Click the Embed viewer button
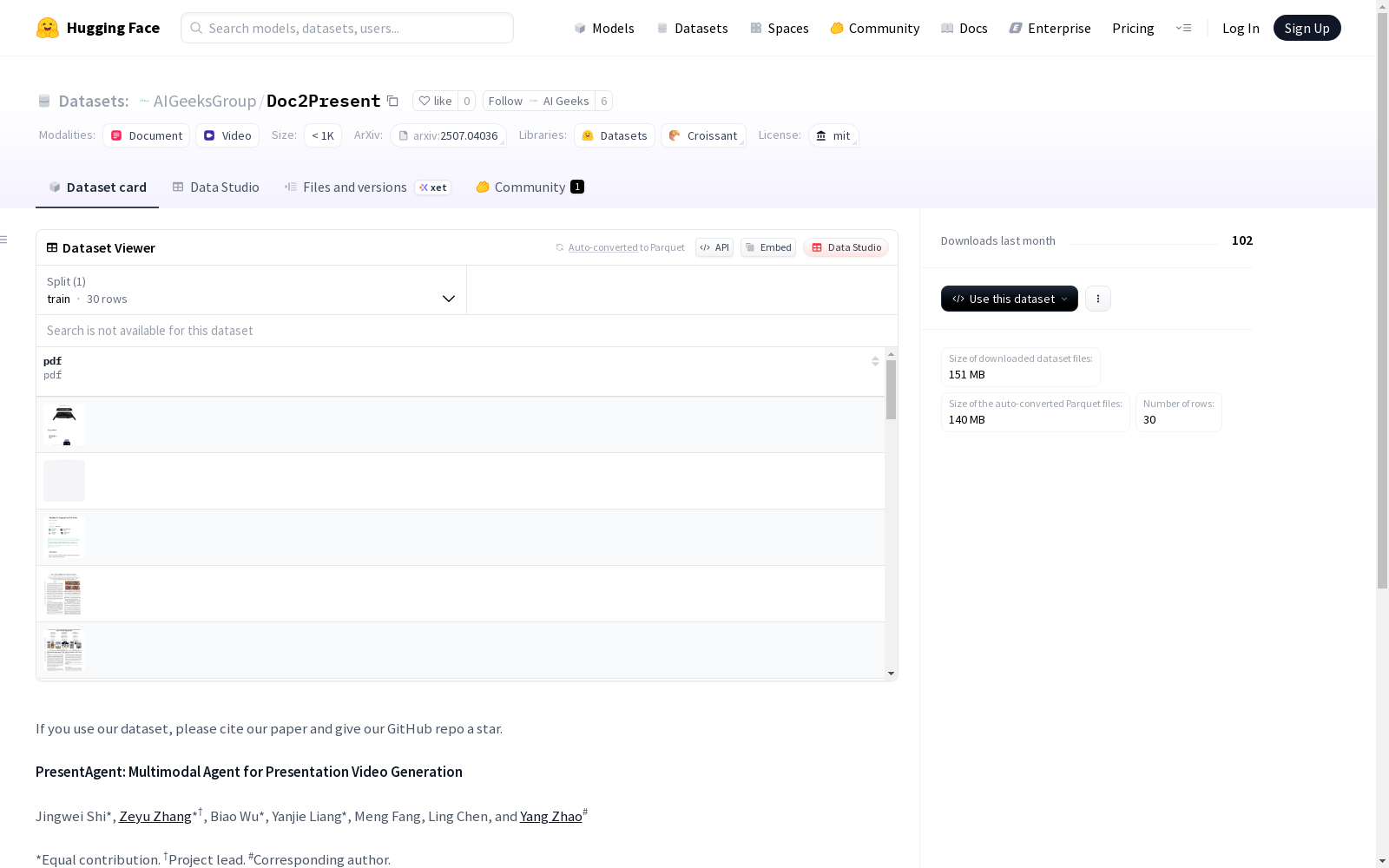Image resolution: width=1389 pixels, height=868 pixels. point(768,247)
